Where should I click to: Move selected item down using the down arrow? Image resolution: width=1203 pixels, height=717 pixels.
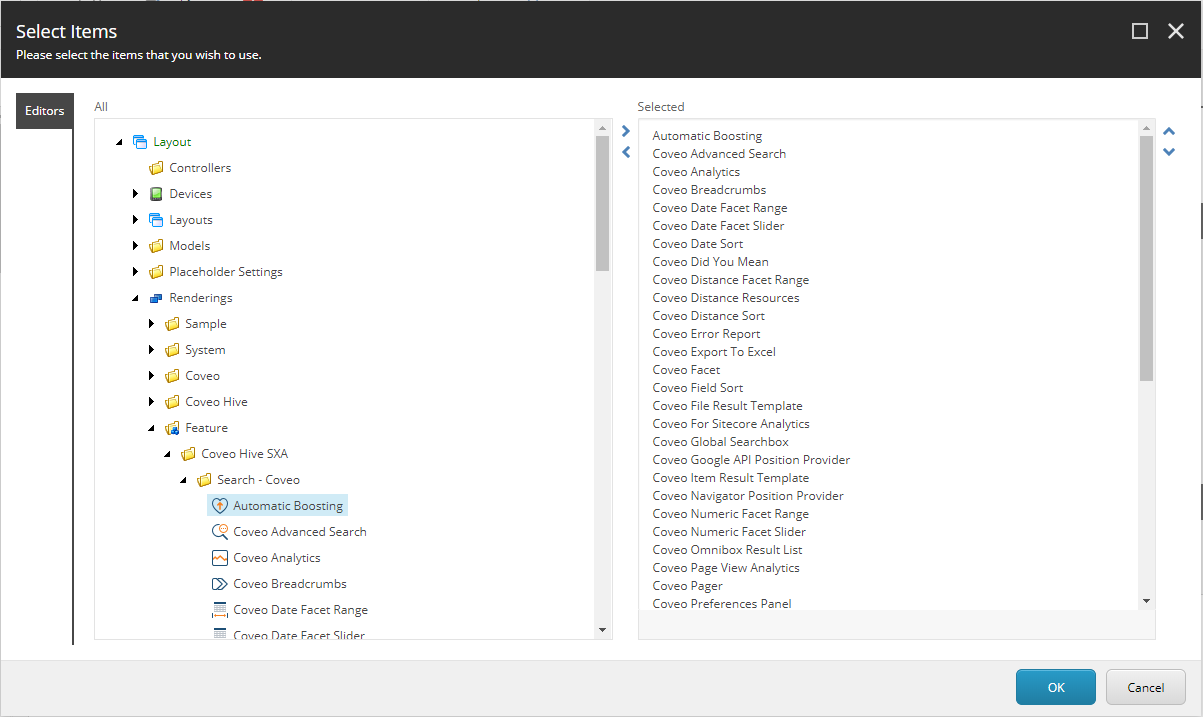point(1169,151)
